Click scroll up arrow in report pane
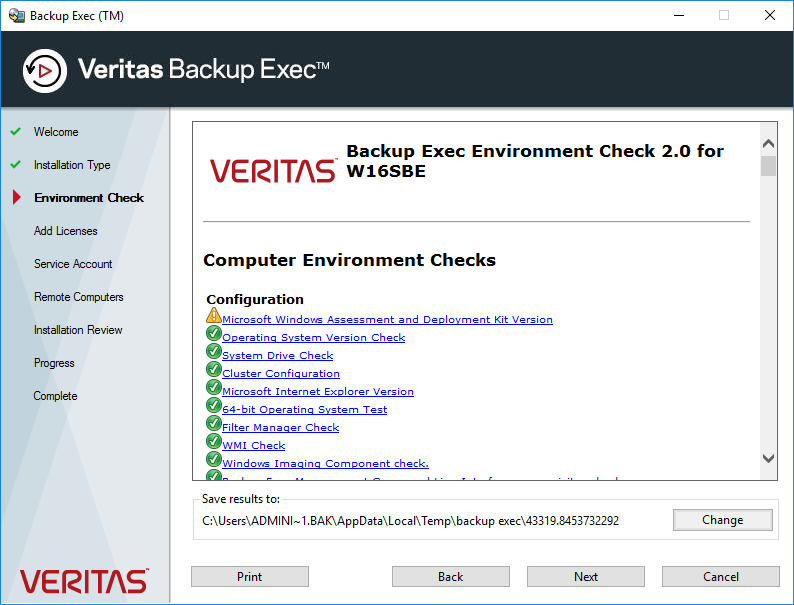The width and height of the screenshot is (794, 605). point(768,144)
